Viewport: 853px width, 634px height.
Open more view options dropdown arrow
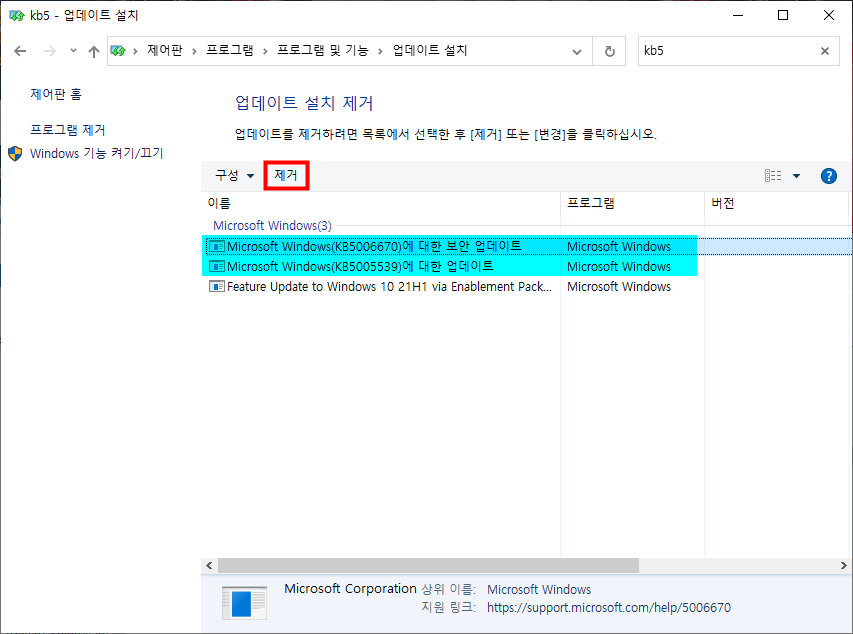click(x=796, y=176)
